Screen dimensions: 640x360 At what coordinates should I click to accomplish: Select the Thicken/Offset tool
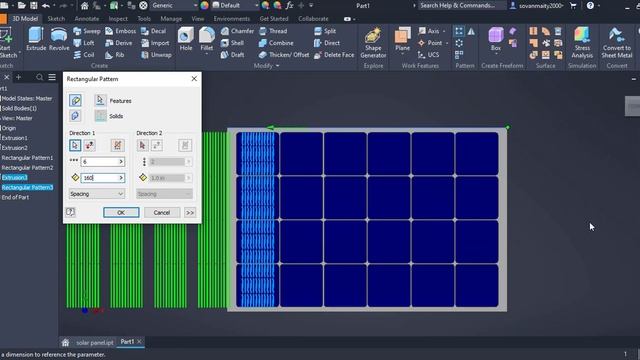pos(284,55)
